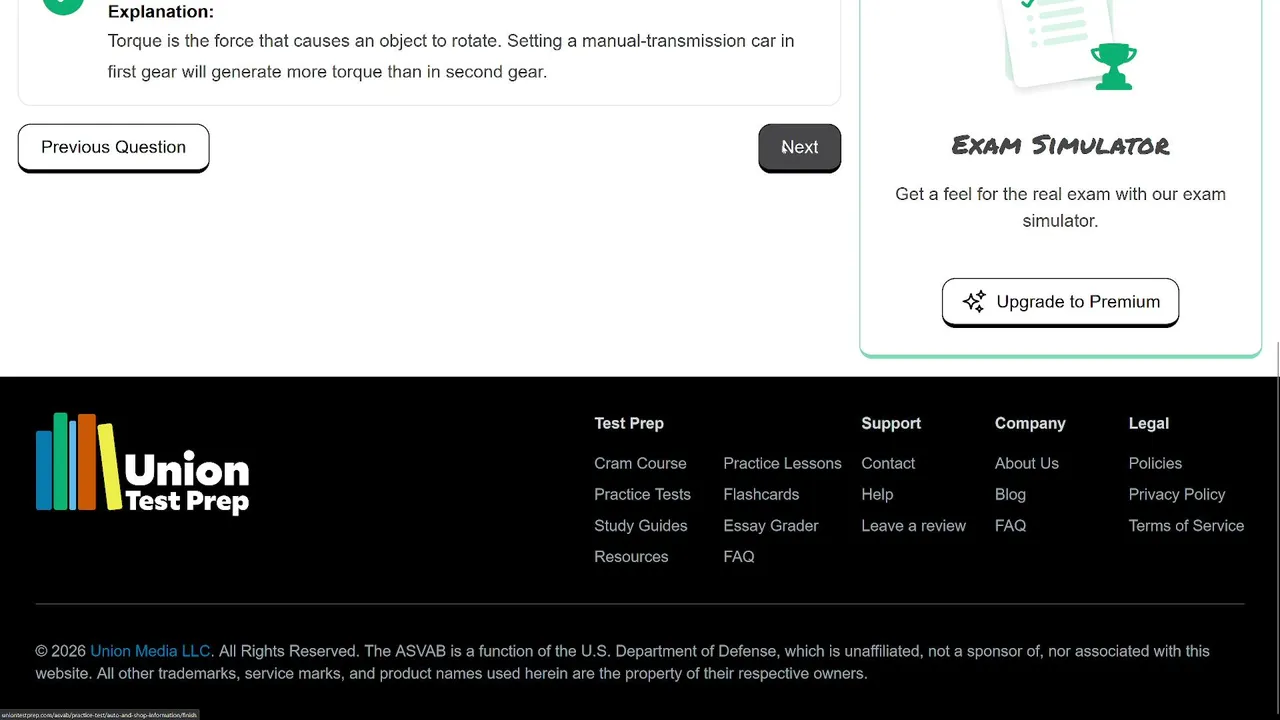Image resolution: width=1280 pixels, height=720 pixels.
Task: Open Practice Lessons in footer
Action: 782,463
